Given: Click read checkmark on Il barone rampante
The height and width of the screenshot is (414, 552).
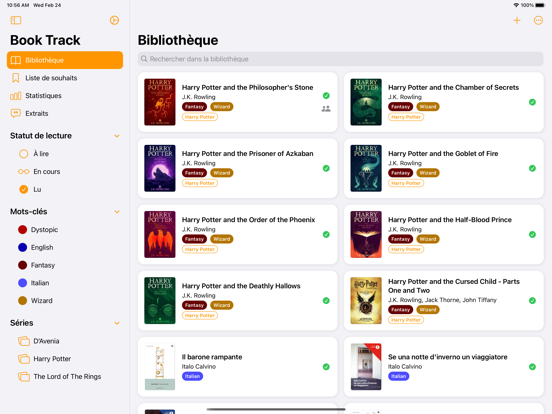Looking at the screenshot, I should pyautogui.click(x=326, y=367).
